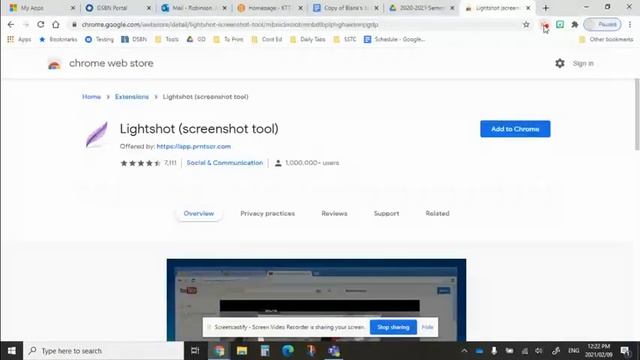Select the Overview tab

(199, 213)
